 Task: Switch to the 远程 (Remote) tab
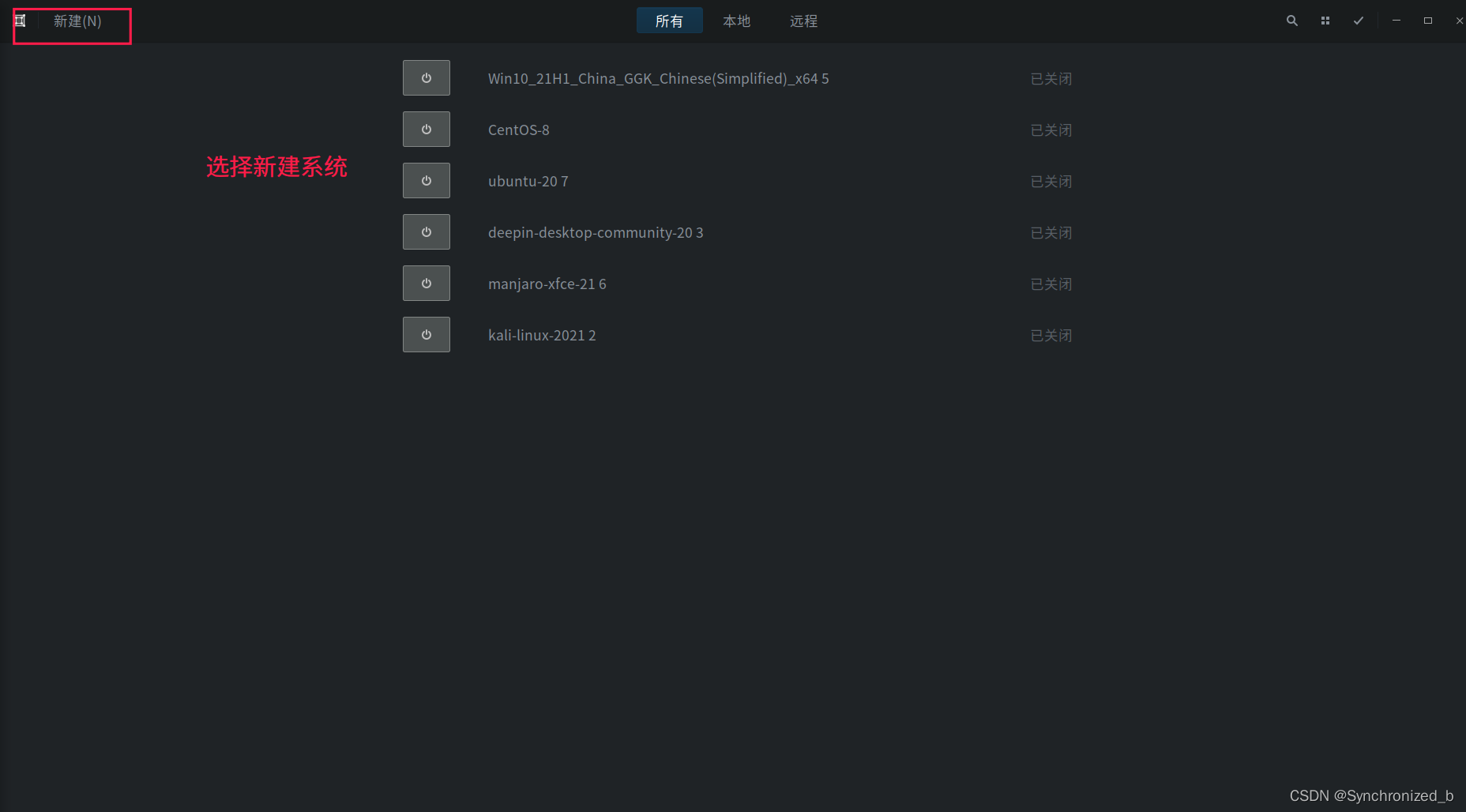[803, 21]
